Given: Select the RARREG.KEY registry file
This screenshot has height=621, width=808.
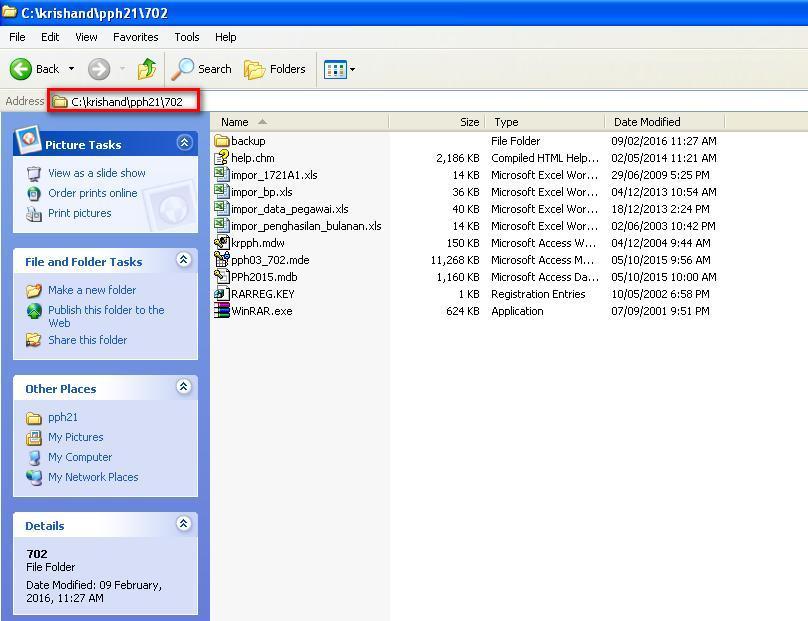Looking at the screenshot, I should tap(262, 294).
